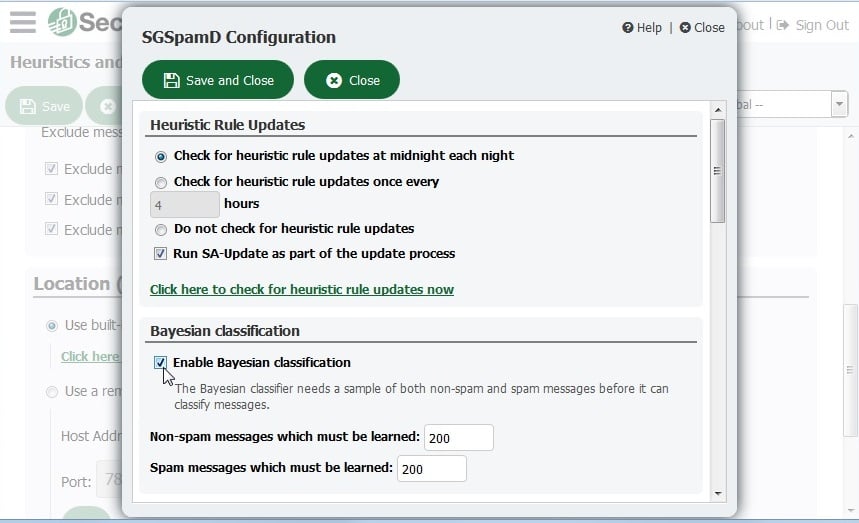Click Sign Out in the background page
This screenshot has height=523, width=859.
click(x=822, y=25)
